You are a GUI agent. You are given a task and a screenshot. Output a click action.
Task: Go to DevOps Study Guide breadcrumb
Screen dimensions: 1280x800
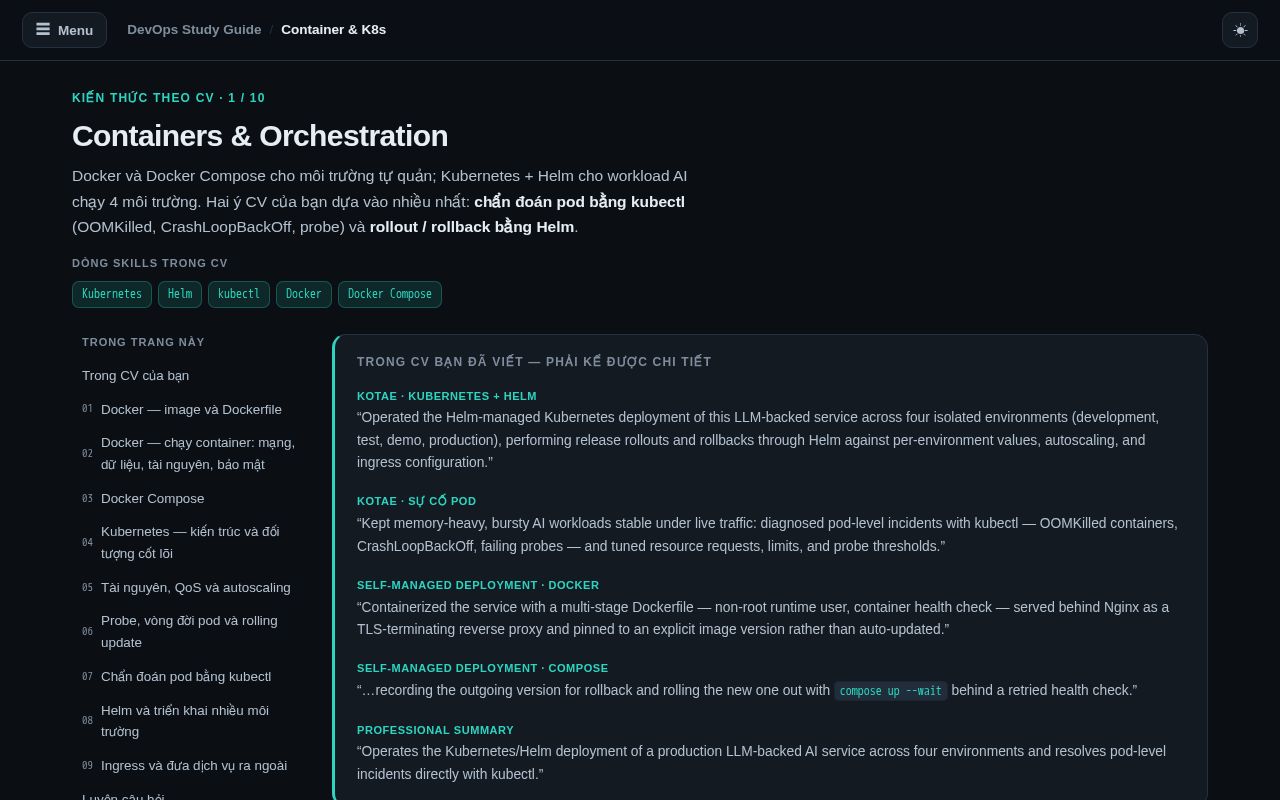coord(194,30)
